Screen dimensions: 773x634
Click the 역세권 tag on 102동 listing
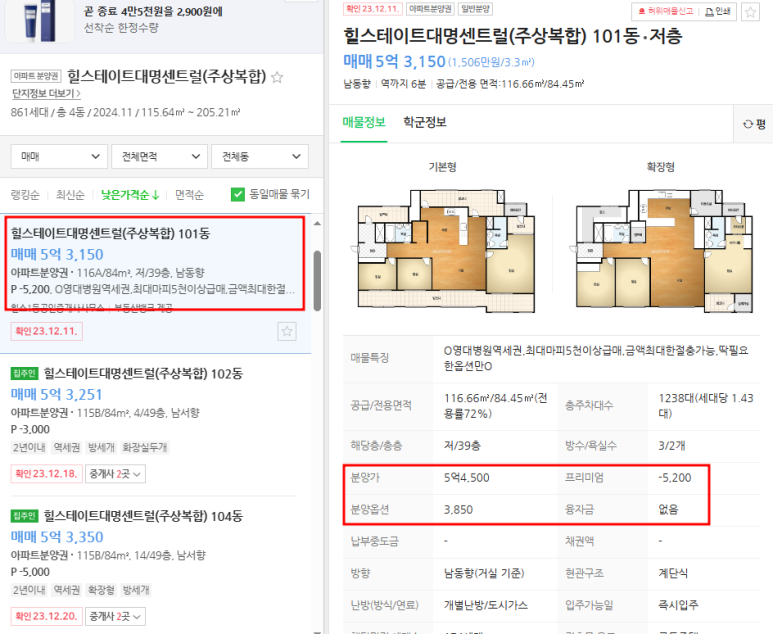pos(67,447)
